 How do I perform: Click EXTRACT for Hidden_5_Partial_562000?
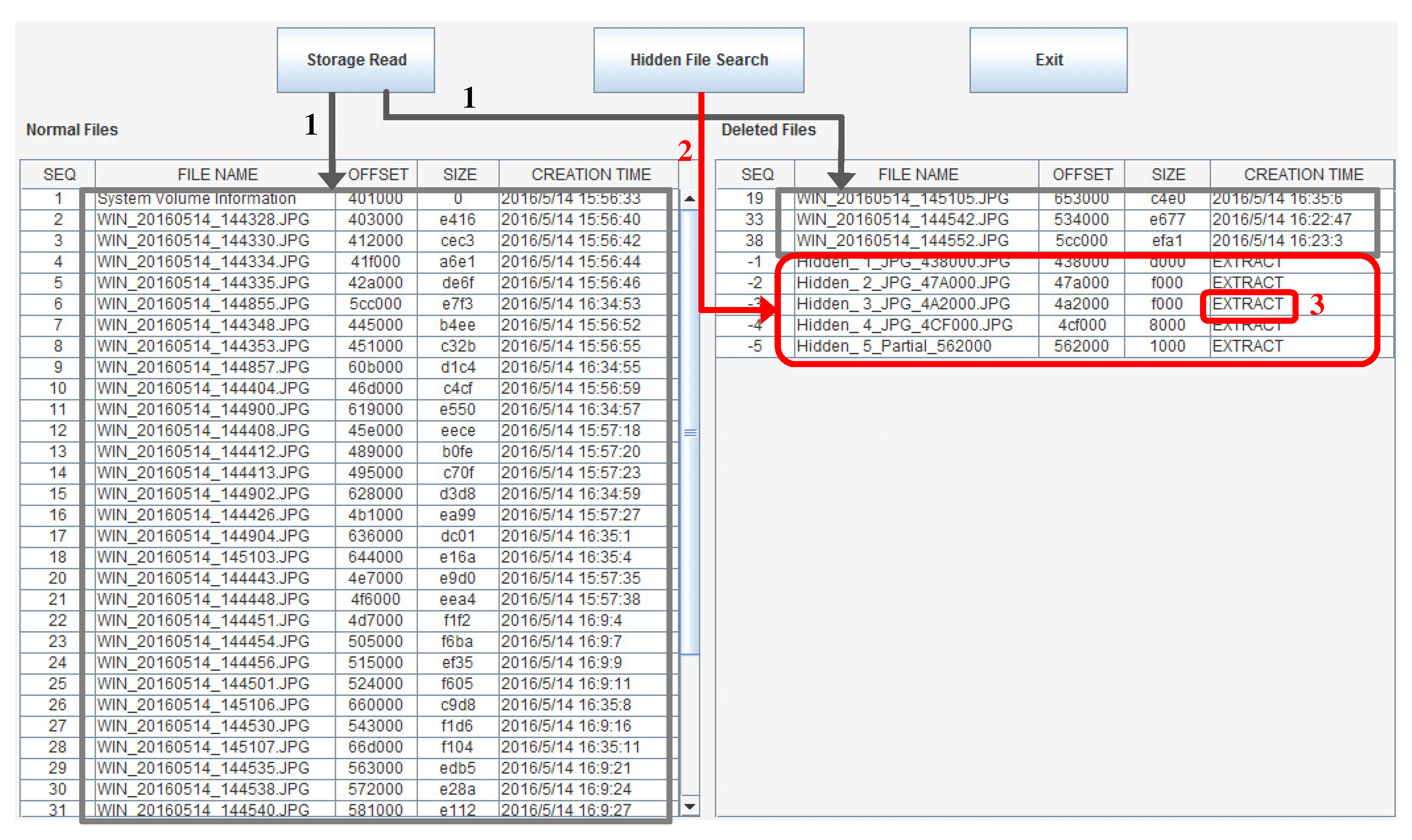[1247, 347]
